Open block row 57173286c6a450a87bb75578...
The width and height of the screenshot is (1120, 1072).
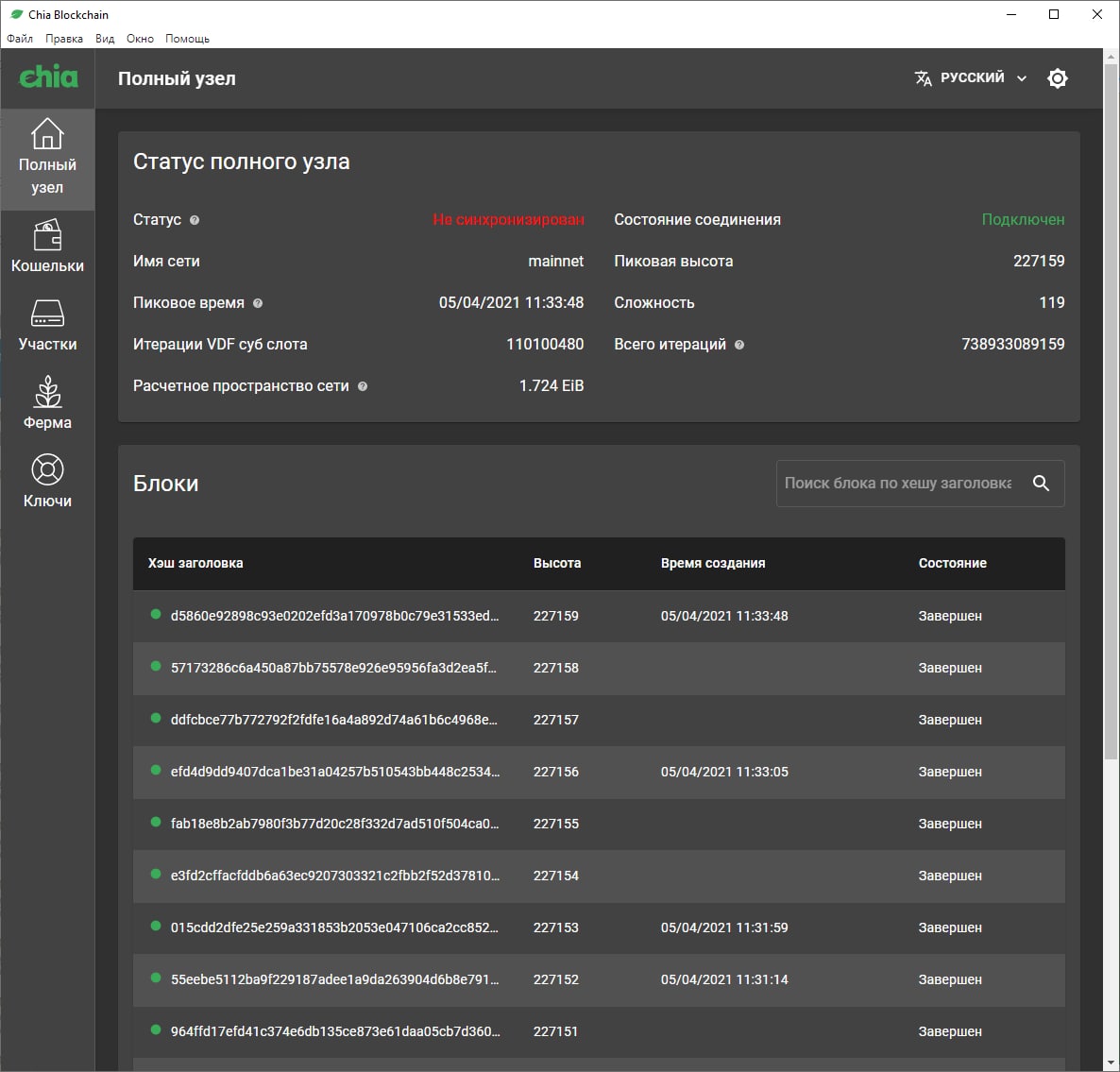[x=599, y=668]
